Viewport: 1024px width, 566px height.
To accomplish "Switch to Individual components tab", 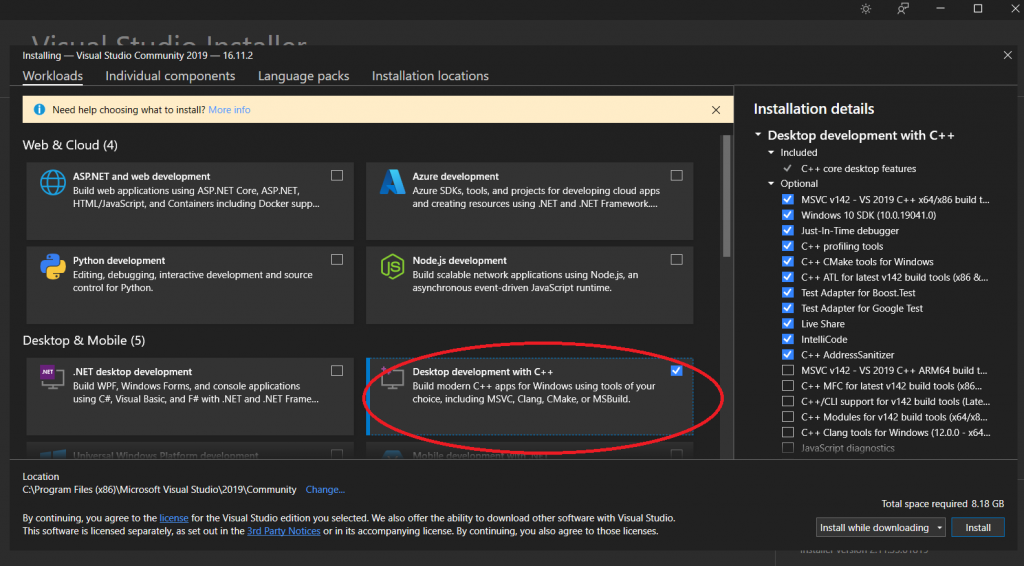I will tap(170, 76).
